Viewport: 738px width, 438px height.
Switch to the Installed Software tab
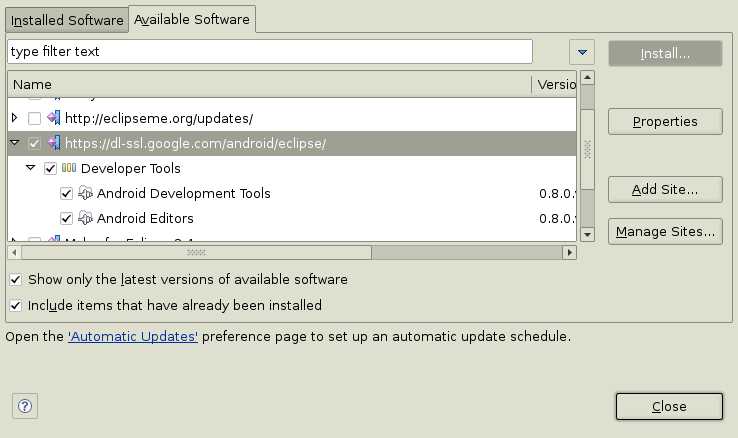pyautogui.click(x=67, y=20)
